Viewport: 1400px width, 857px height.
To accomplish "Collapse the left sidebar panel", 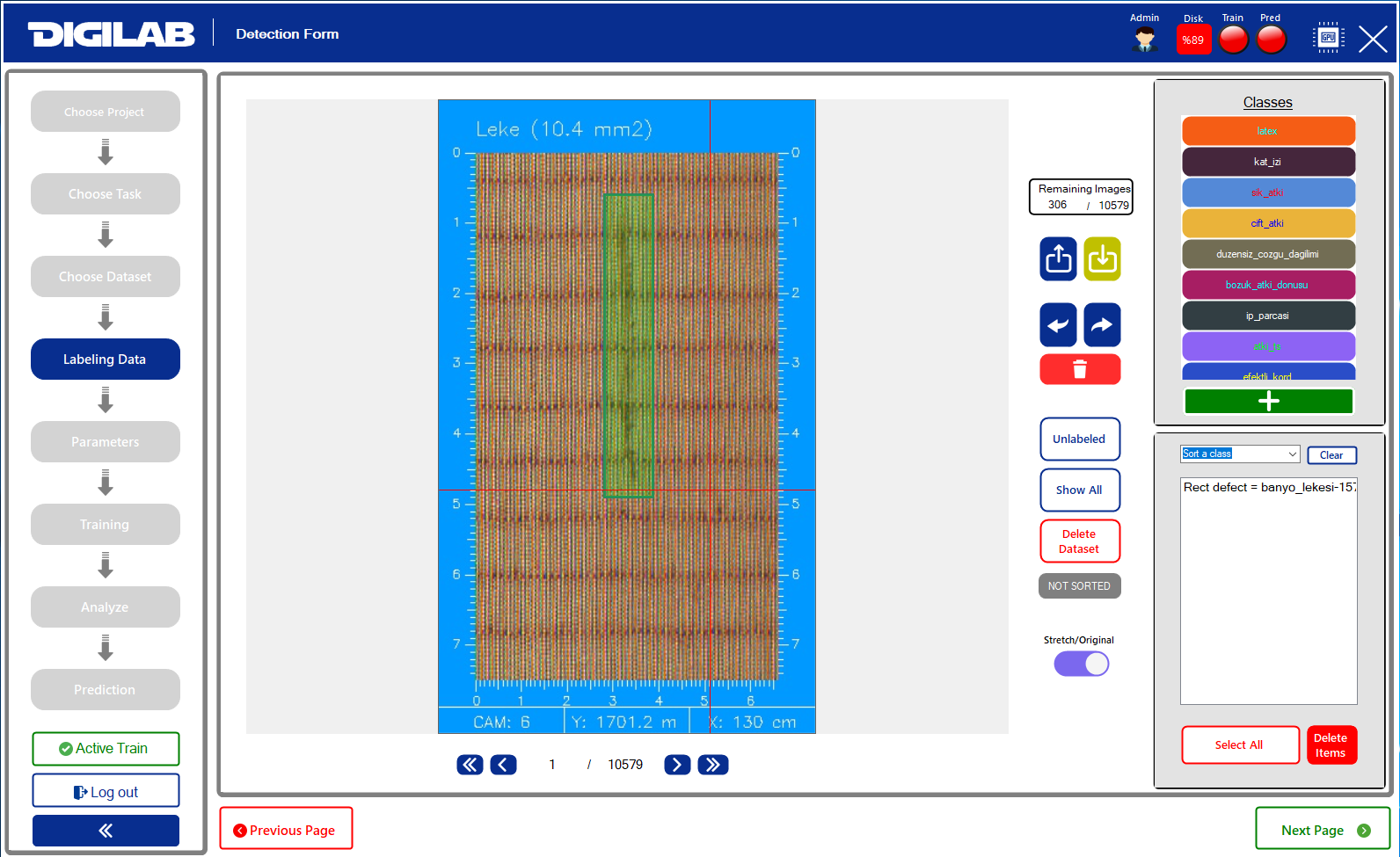I will (x=106, y=831).
